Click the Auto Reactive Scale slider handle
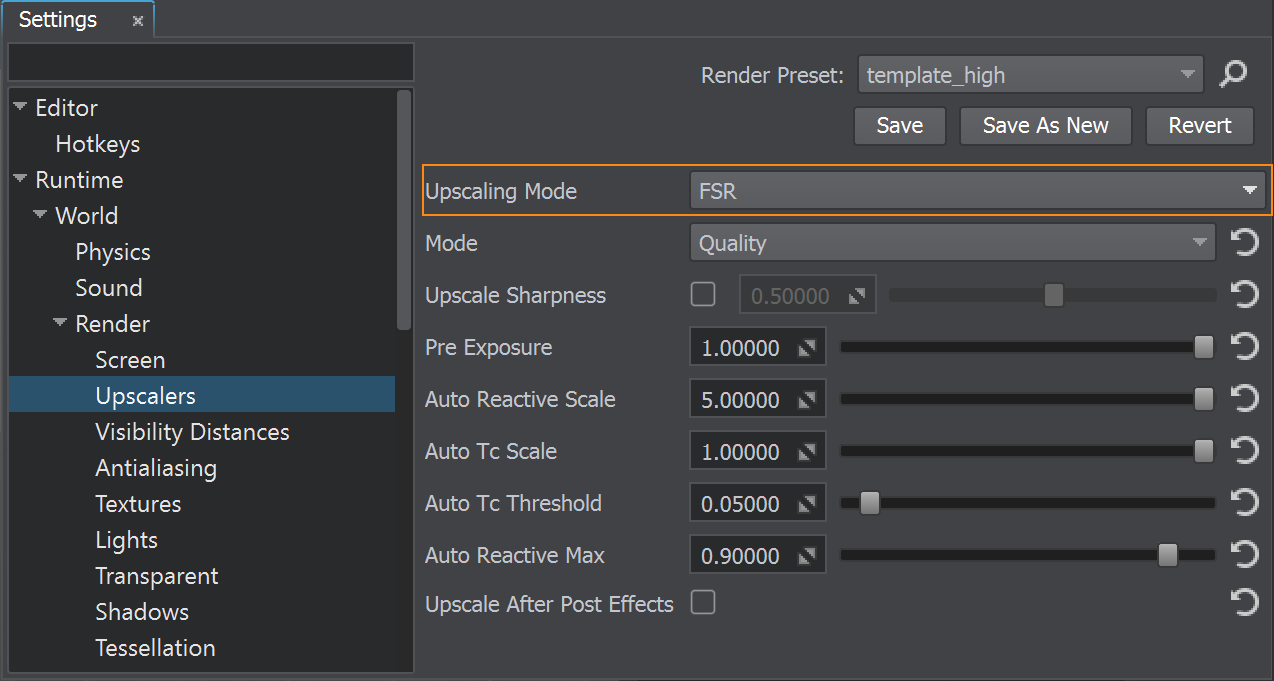Image resolution: width=1274 pixels, height=681 pixels. (1204, 399)
